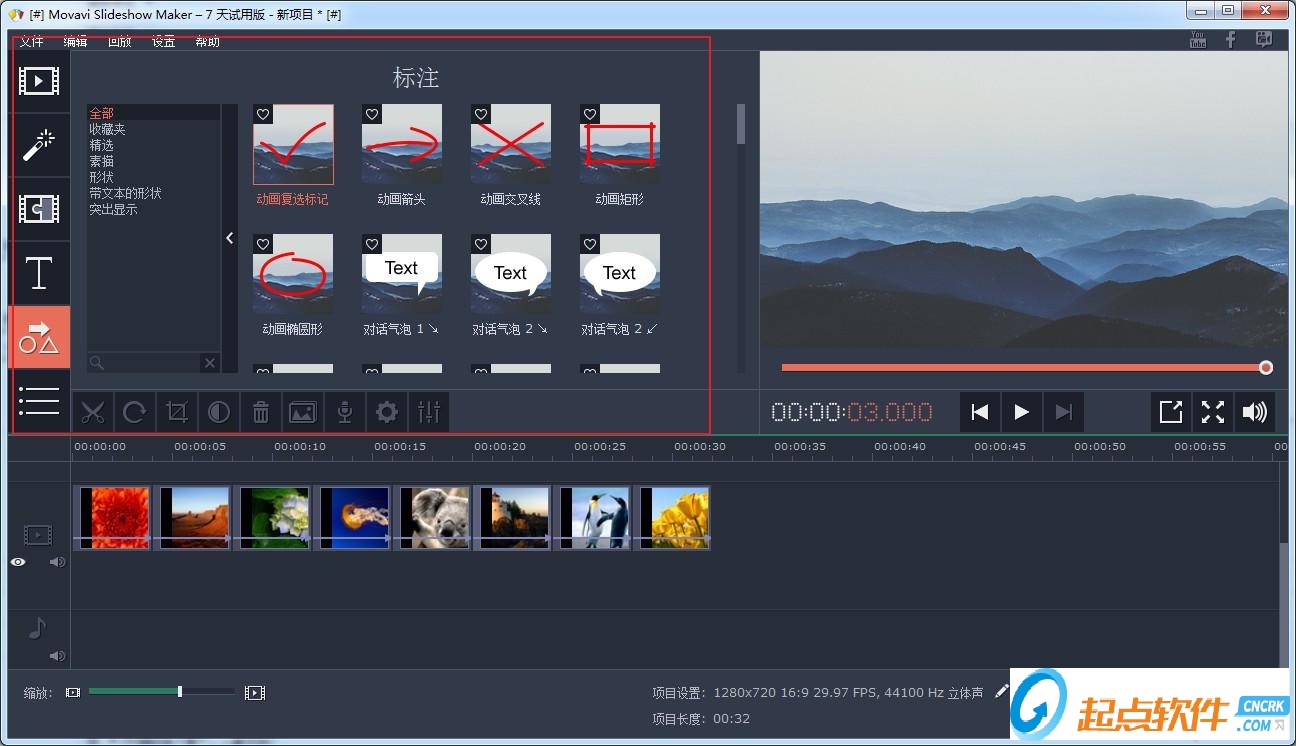
Task: Open clip properties gear icon
Action: [x=386, y=412]
